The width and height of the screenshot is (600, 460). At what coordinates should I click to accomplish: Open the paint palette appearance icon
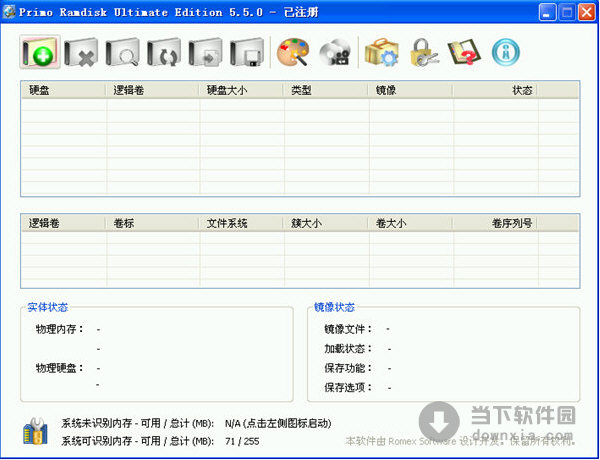(293, 52)
